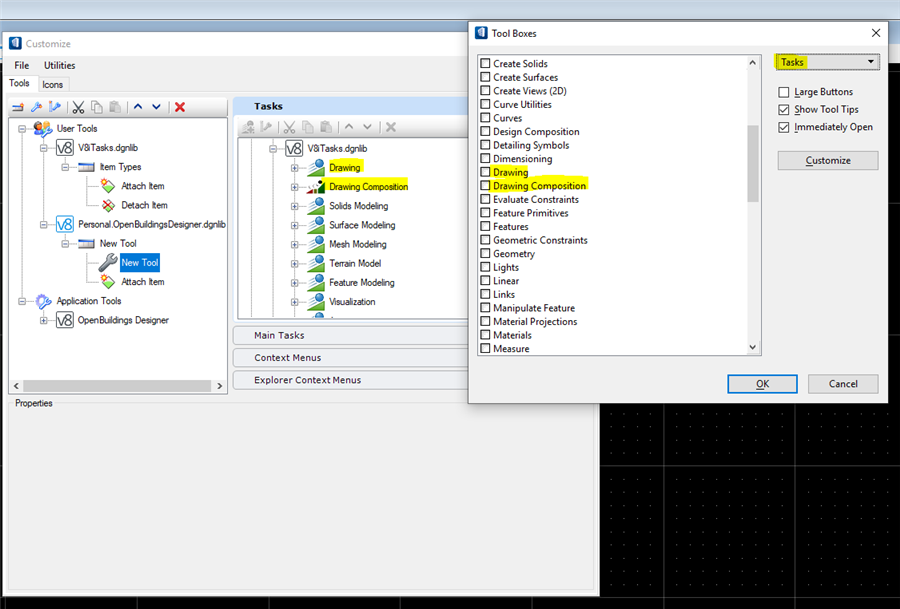Switch to the Tools tab
Image resolution: width=900 pixels, height=609 pixels.
click(20, 83)
